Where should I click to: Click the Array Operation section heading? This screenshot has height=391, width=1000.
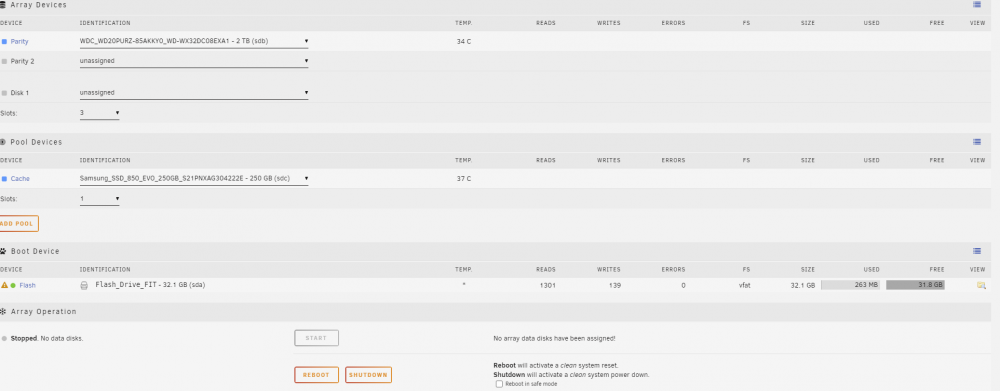(43, 311)
